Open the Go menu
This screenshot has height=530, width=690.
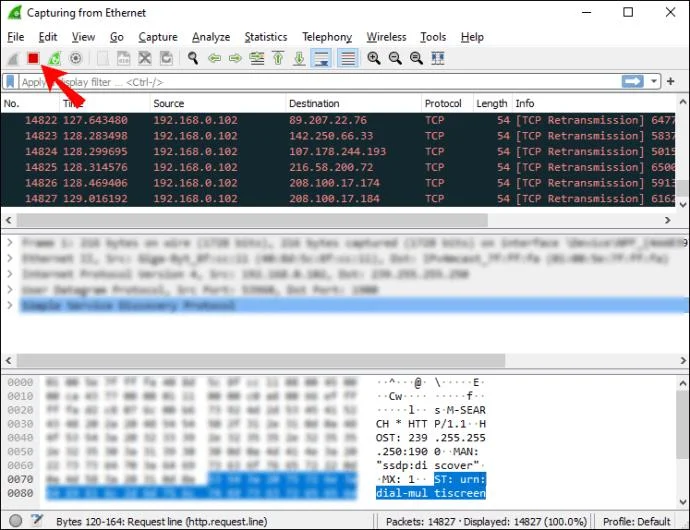pyautogui.click(x=117, y=37)
